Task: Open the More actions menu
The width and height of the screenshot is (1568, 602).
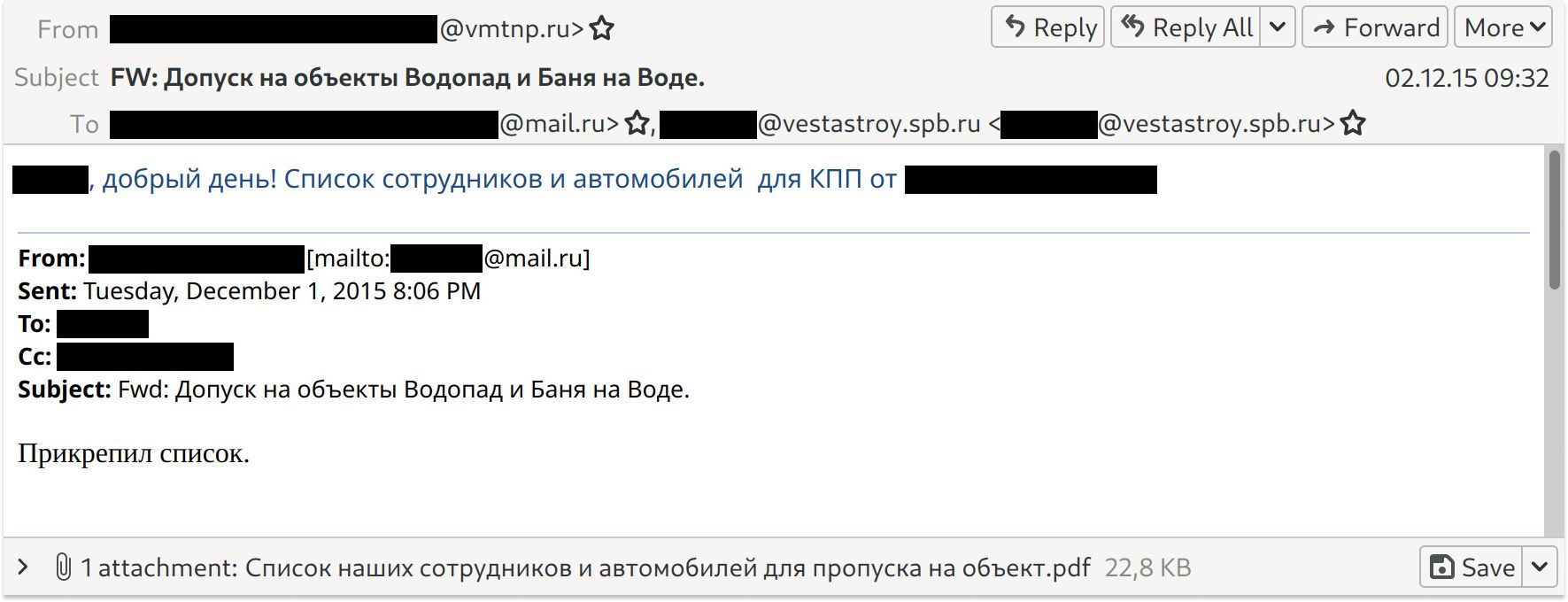Action: 1503,27
